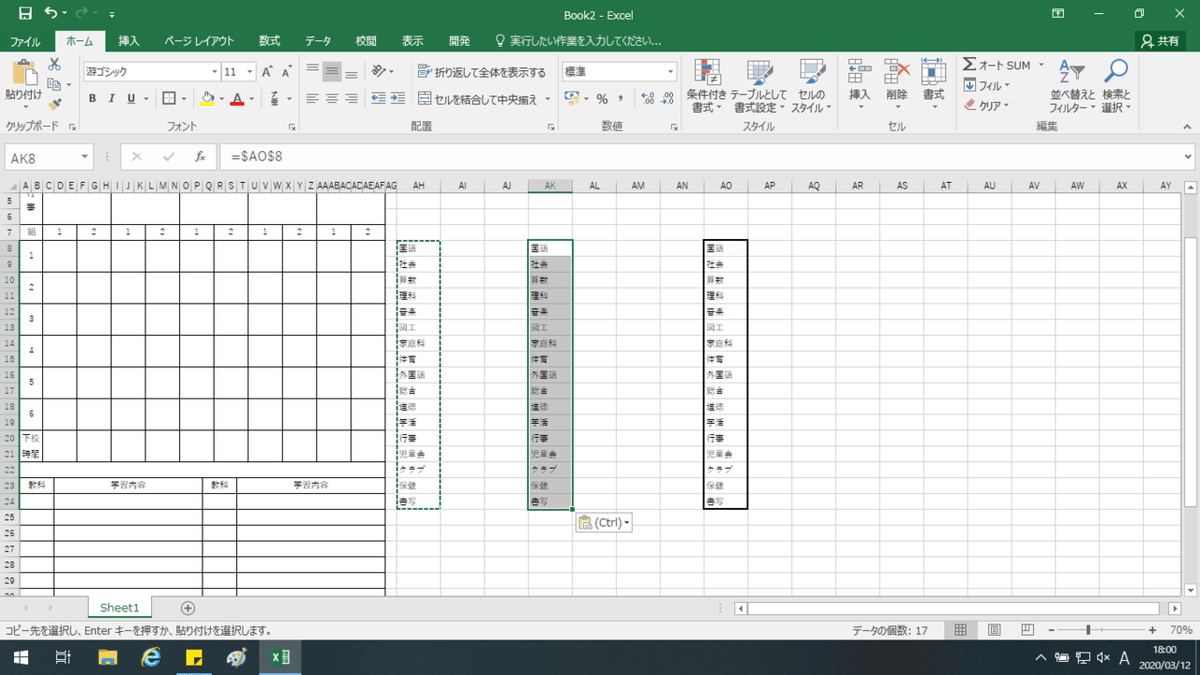The height and width of the screenshot is (675, 1200).
Task: Toggle Italic formatting
Action: [112, 98]
